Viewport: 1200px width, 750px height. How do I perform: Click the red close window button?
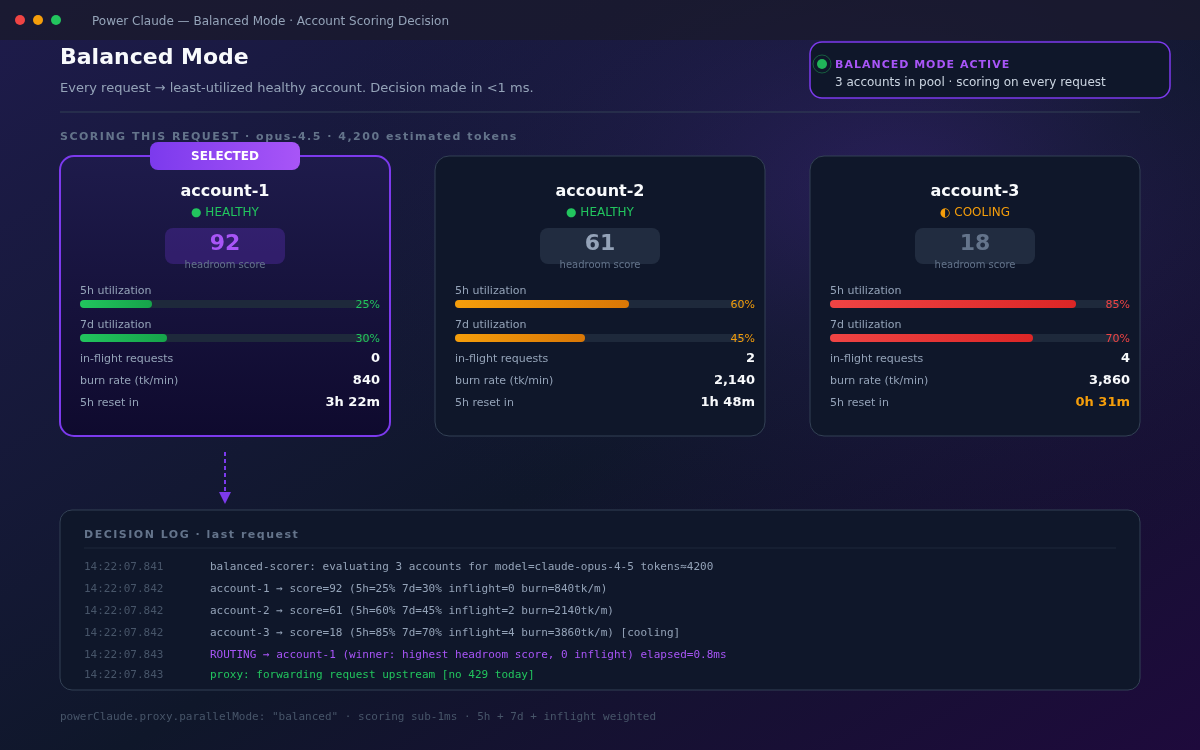(20, 20)
